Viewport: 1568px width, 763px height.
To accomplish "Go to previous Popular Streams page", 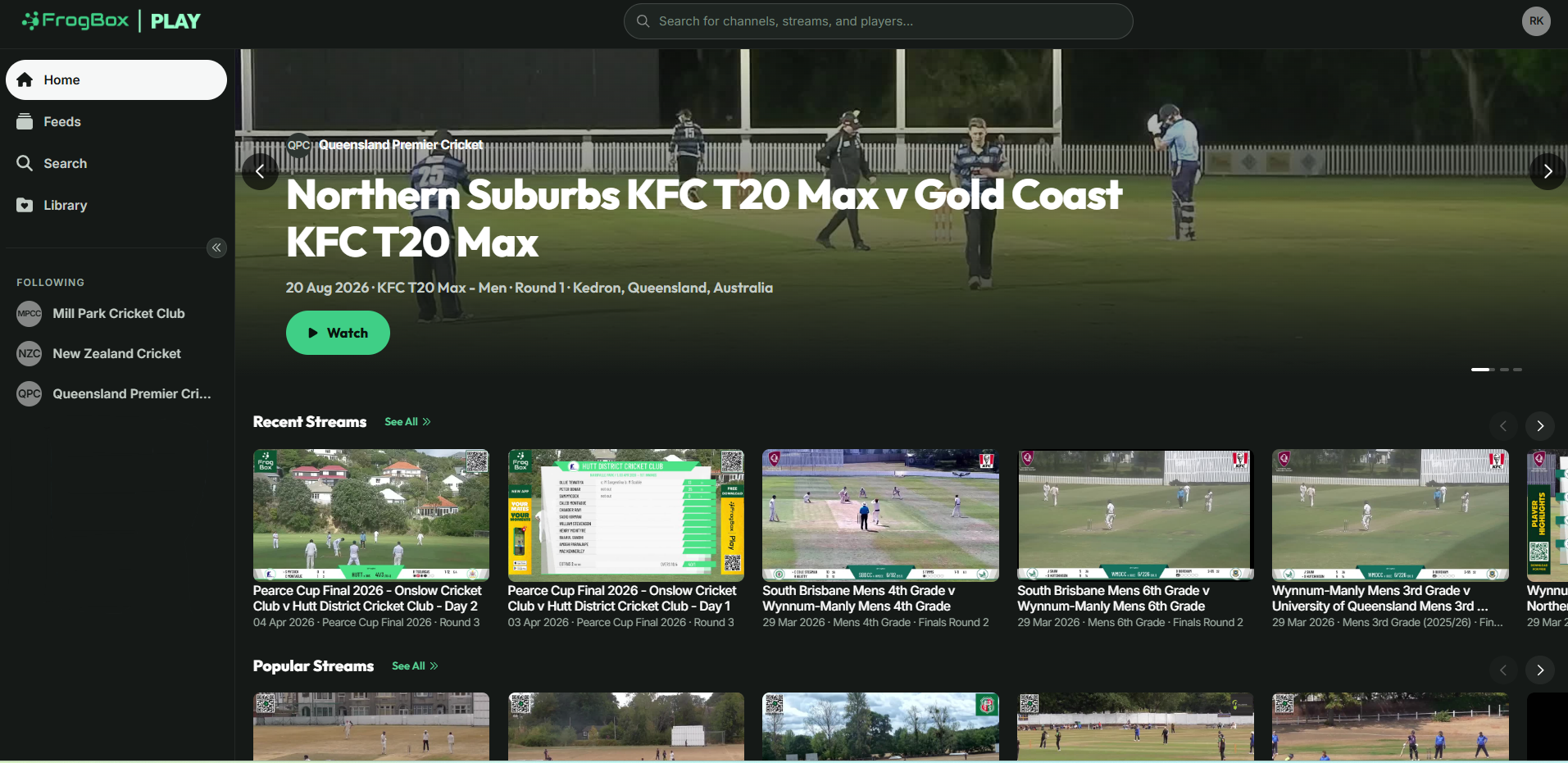I will pyautogui.click(x=1503, y=670).
